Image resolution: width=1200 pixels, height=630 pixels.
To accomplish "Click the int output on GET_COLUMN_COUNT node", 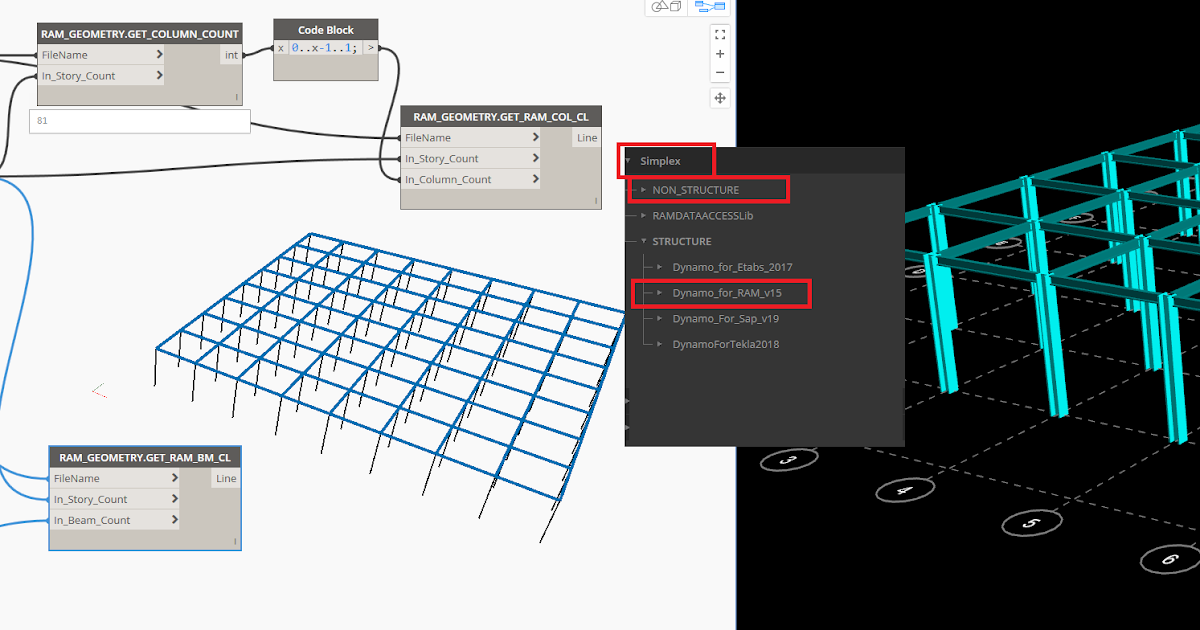I will coord(231,54).
